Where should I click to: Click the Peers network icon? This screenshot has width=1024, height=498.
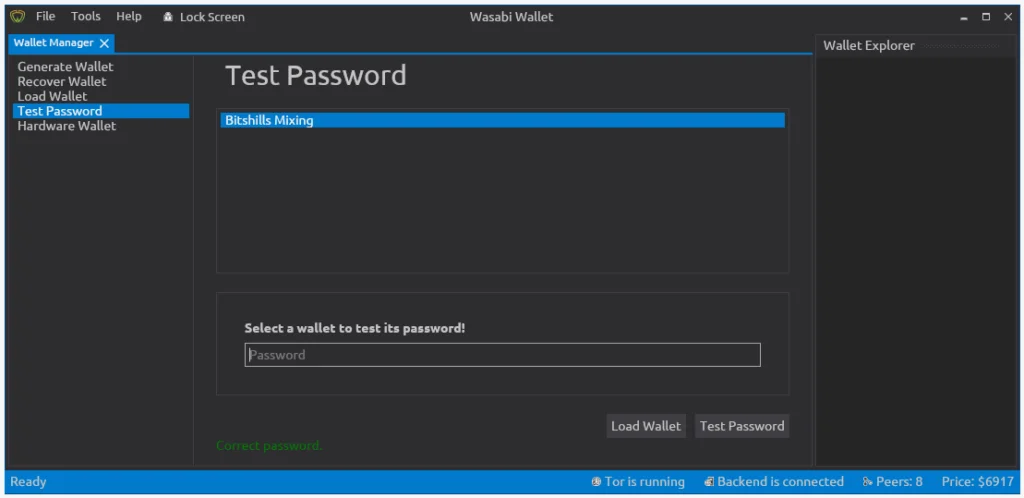click(x=867, y=482)
